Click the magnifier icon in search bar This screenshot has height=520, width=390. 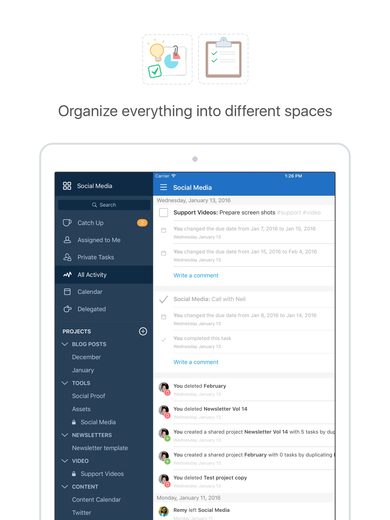click(95, 205)
